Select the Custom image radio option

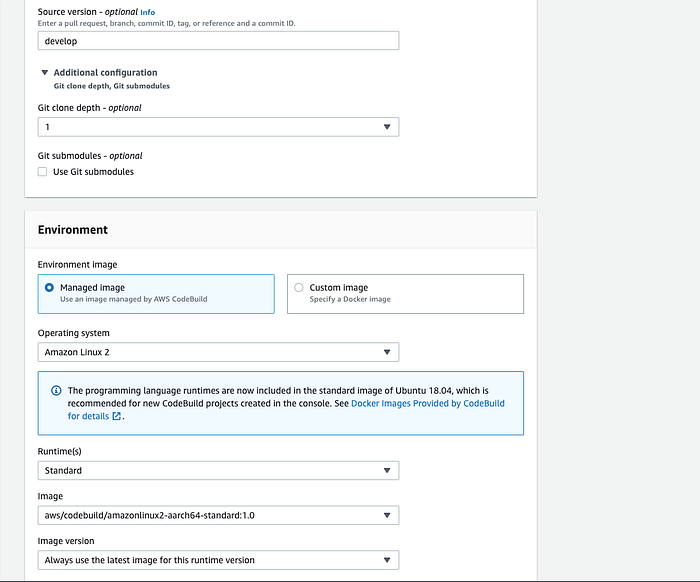[299, 287]
